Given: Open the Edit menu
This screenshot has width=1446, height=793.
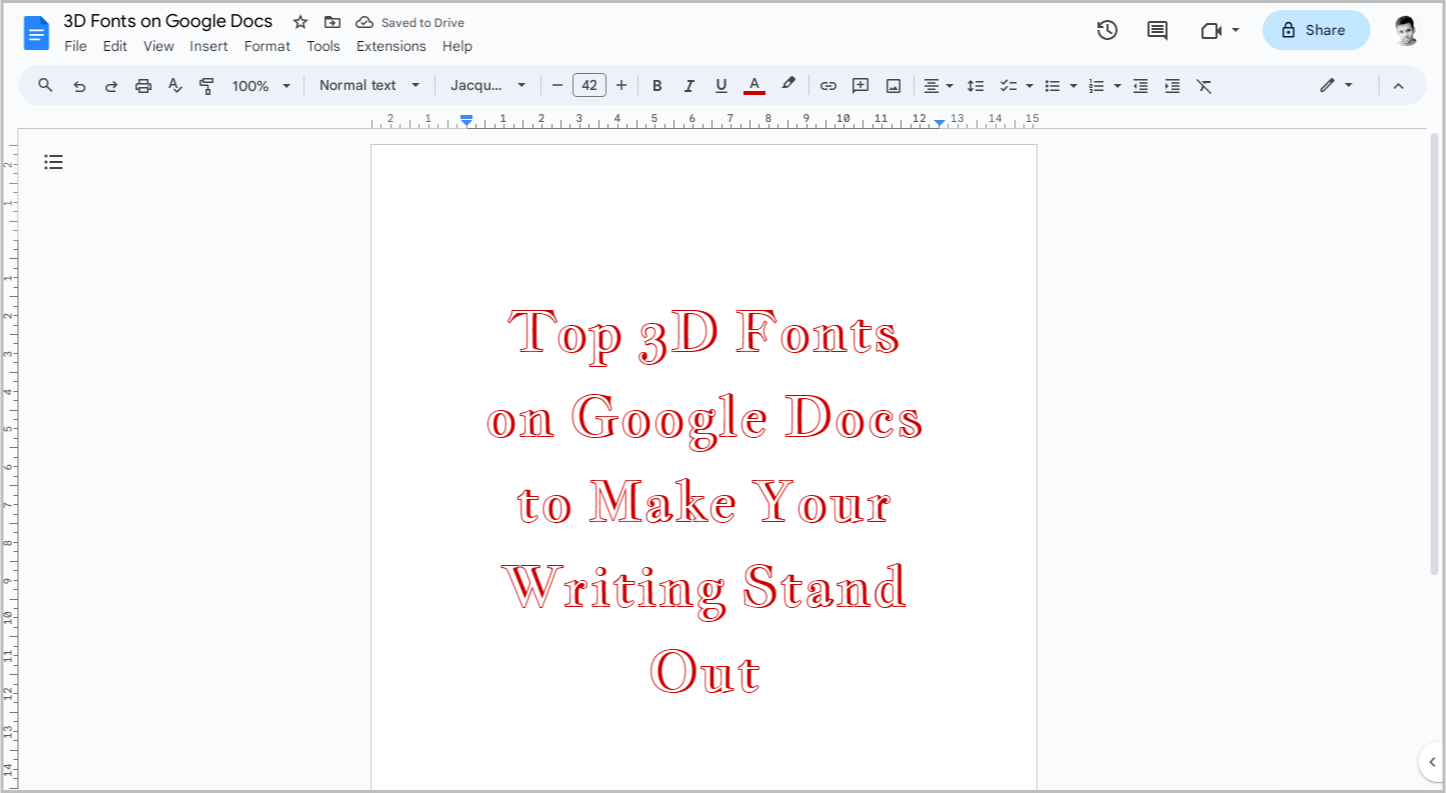Looking at the screenshot, I should tap(115, 46).
